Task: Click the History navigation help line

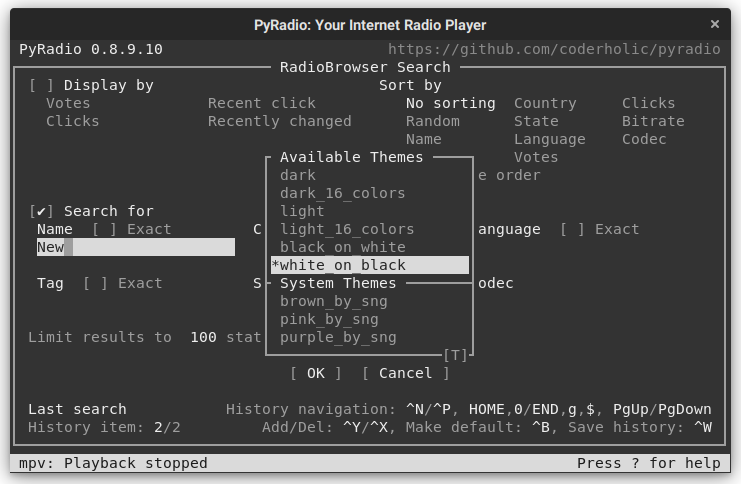Action: tap(468, 409)
